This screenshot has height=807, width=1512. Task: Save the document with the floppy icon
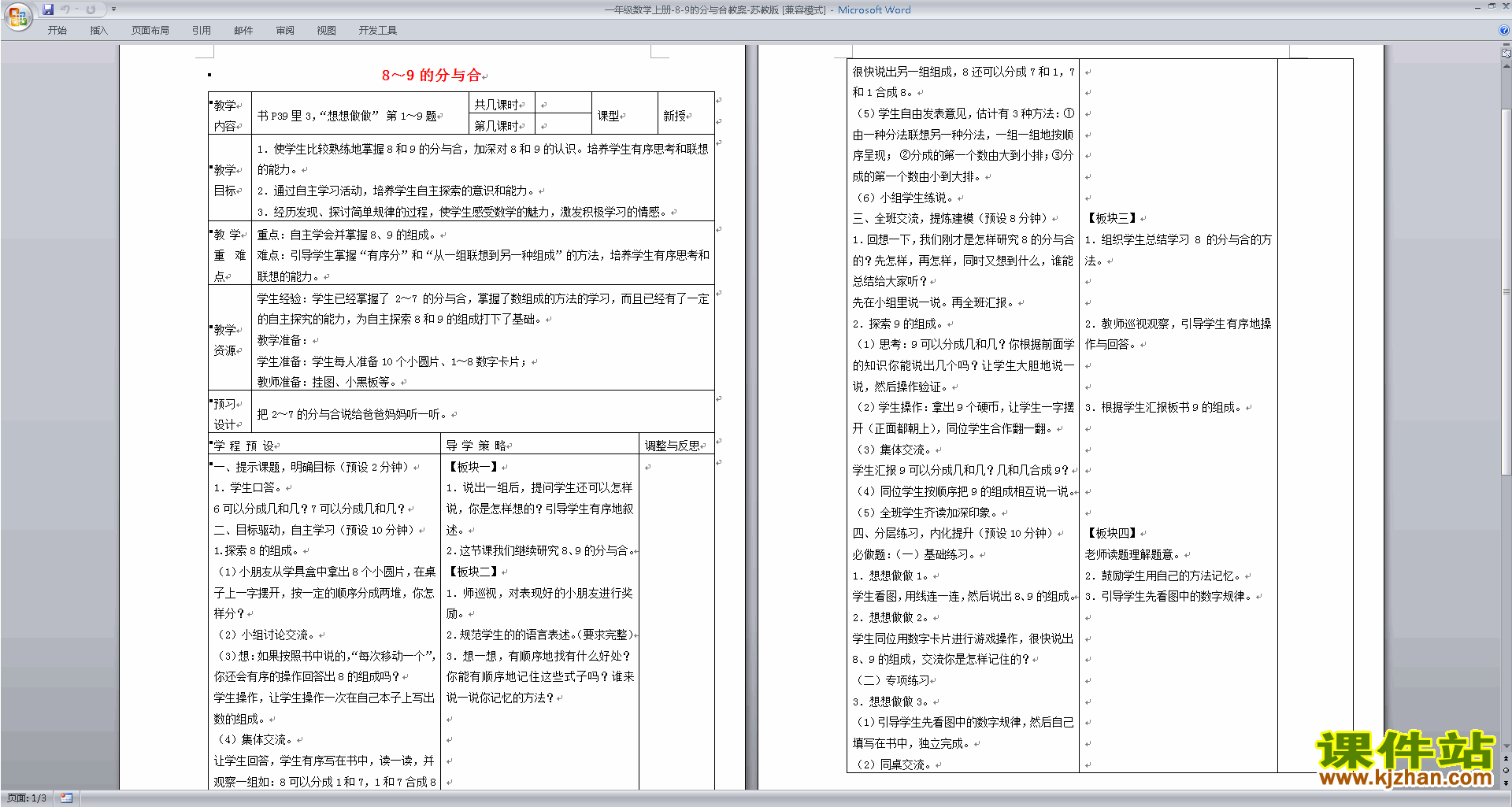point(48,9)
